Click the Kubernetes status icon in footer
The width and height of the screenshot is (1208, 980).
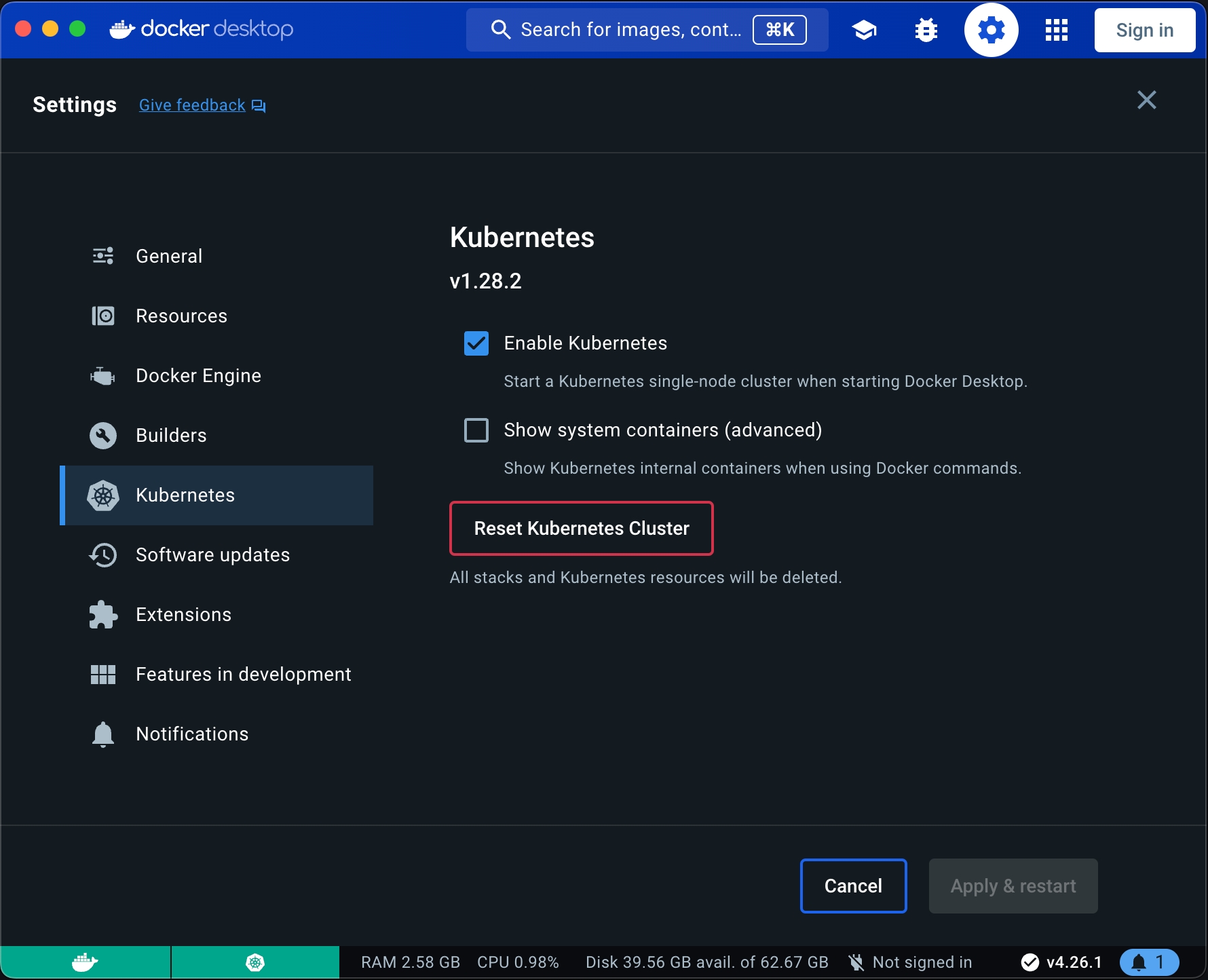(x=255, y=962)
